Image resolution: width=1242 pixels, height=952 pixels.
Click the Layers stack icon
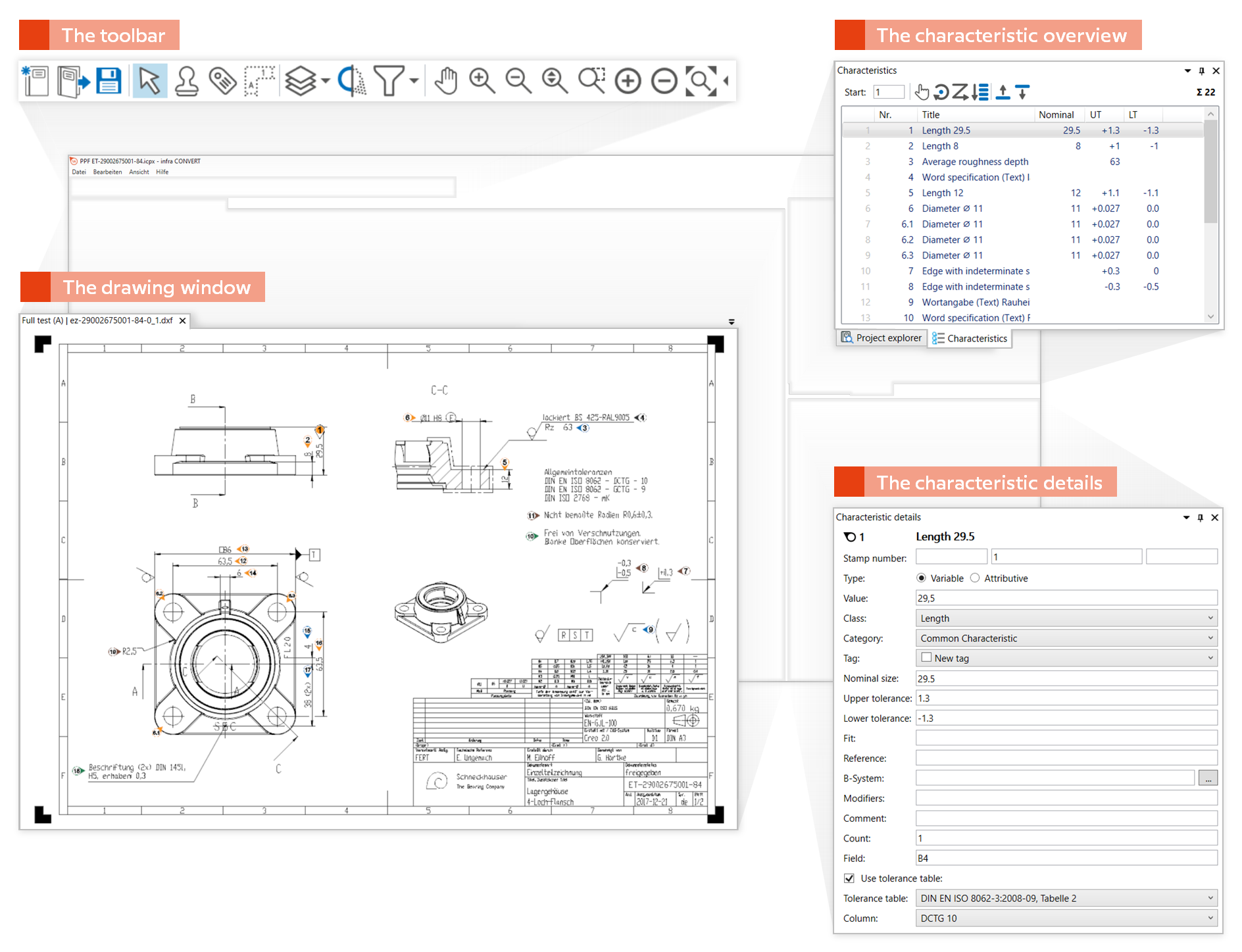pyautogui.click(x=301, y=82)
